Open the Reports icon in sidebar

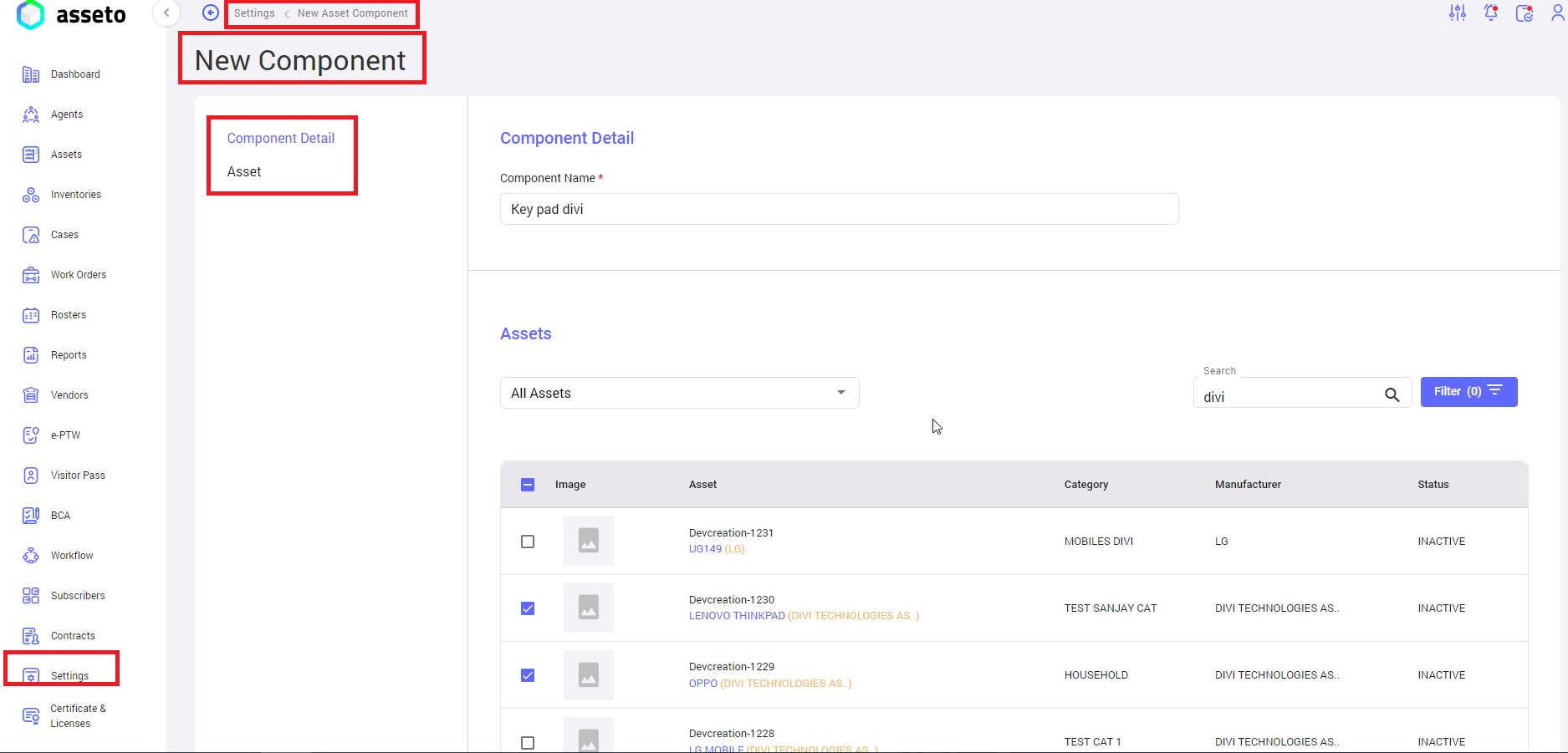[x=31, y=355]
